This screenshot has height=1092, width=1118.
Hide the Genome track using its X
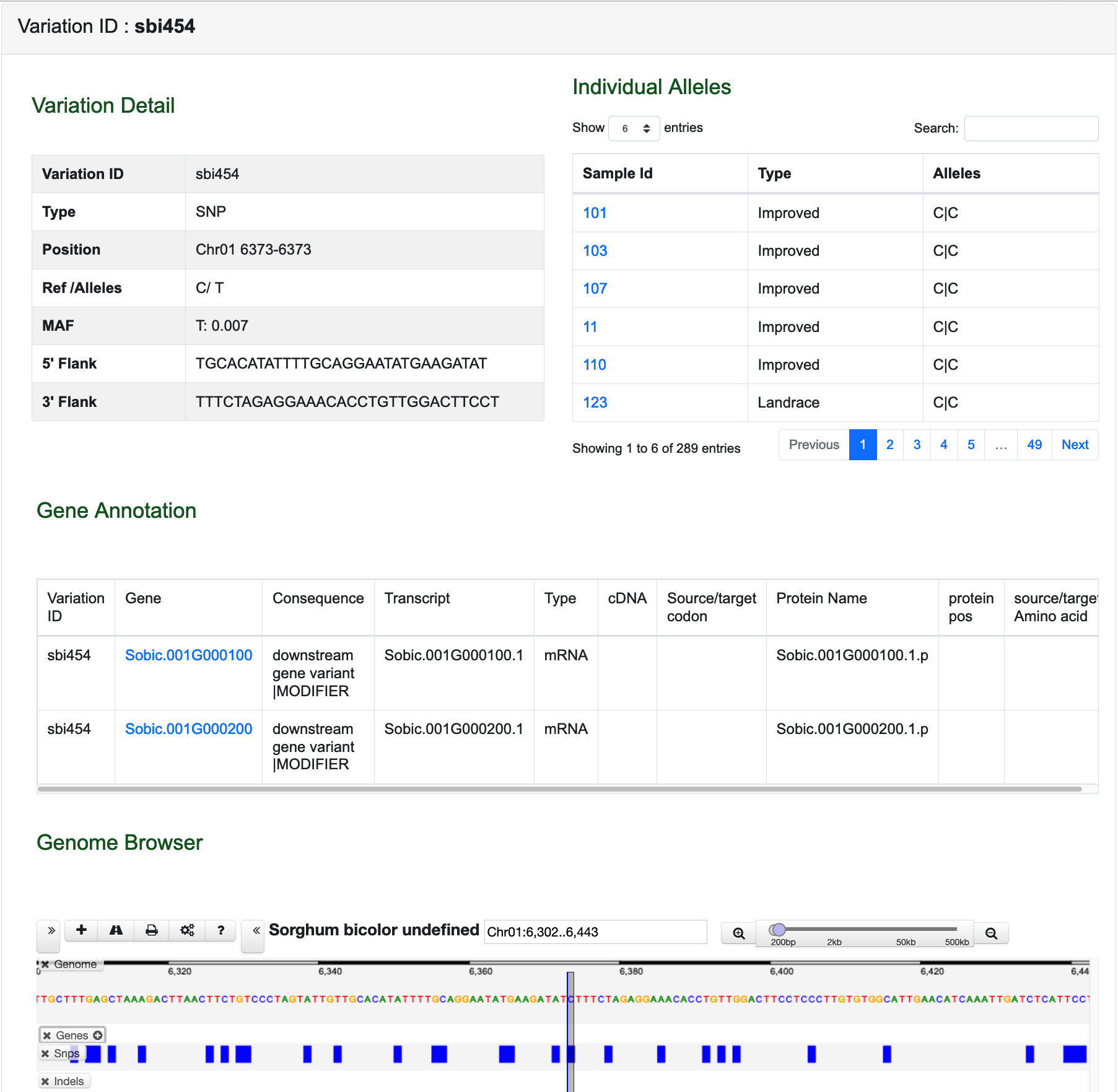coord(45,964)
